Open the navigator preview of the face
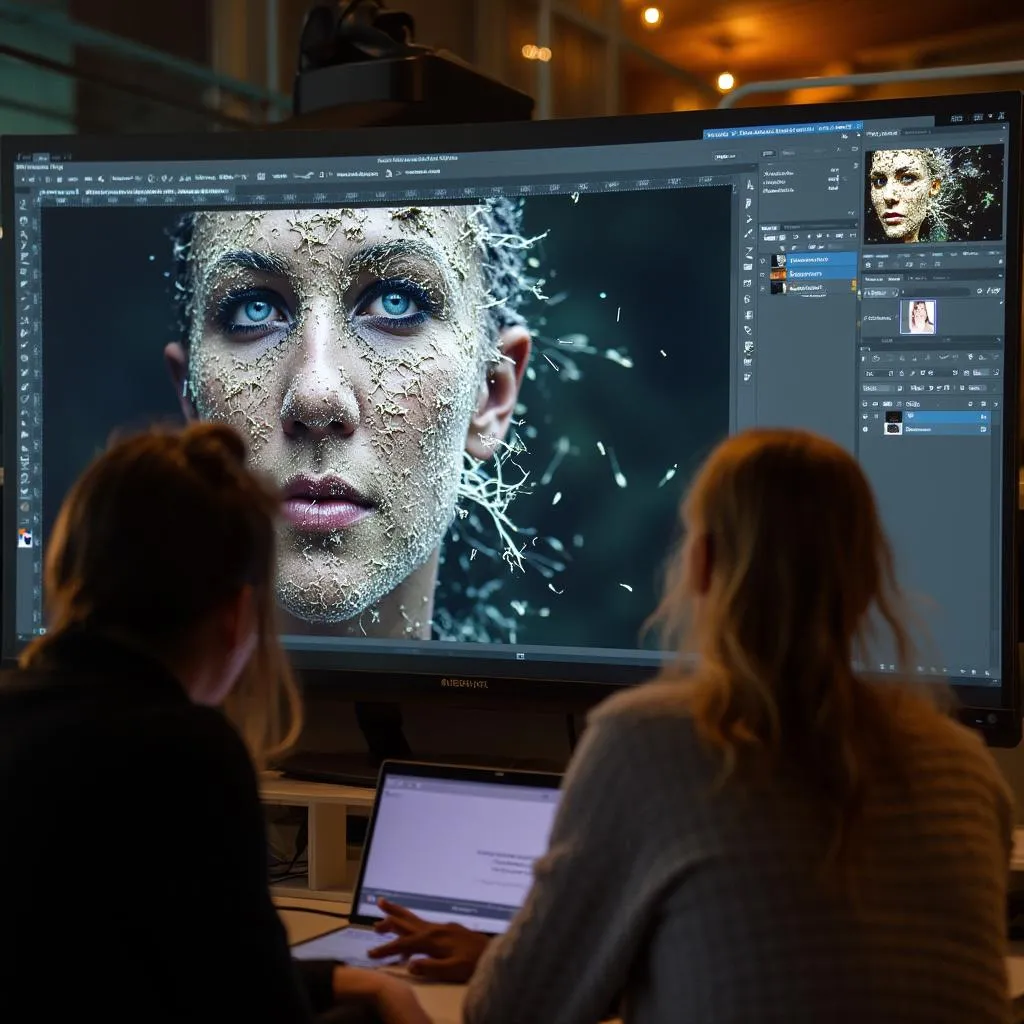This screenshot has height=1024, width=1024. (x=933, y=194)
